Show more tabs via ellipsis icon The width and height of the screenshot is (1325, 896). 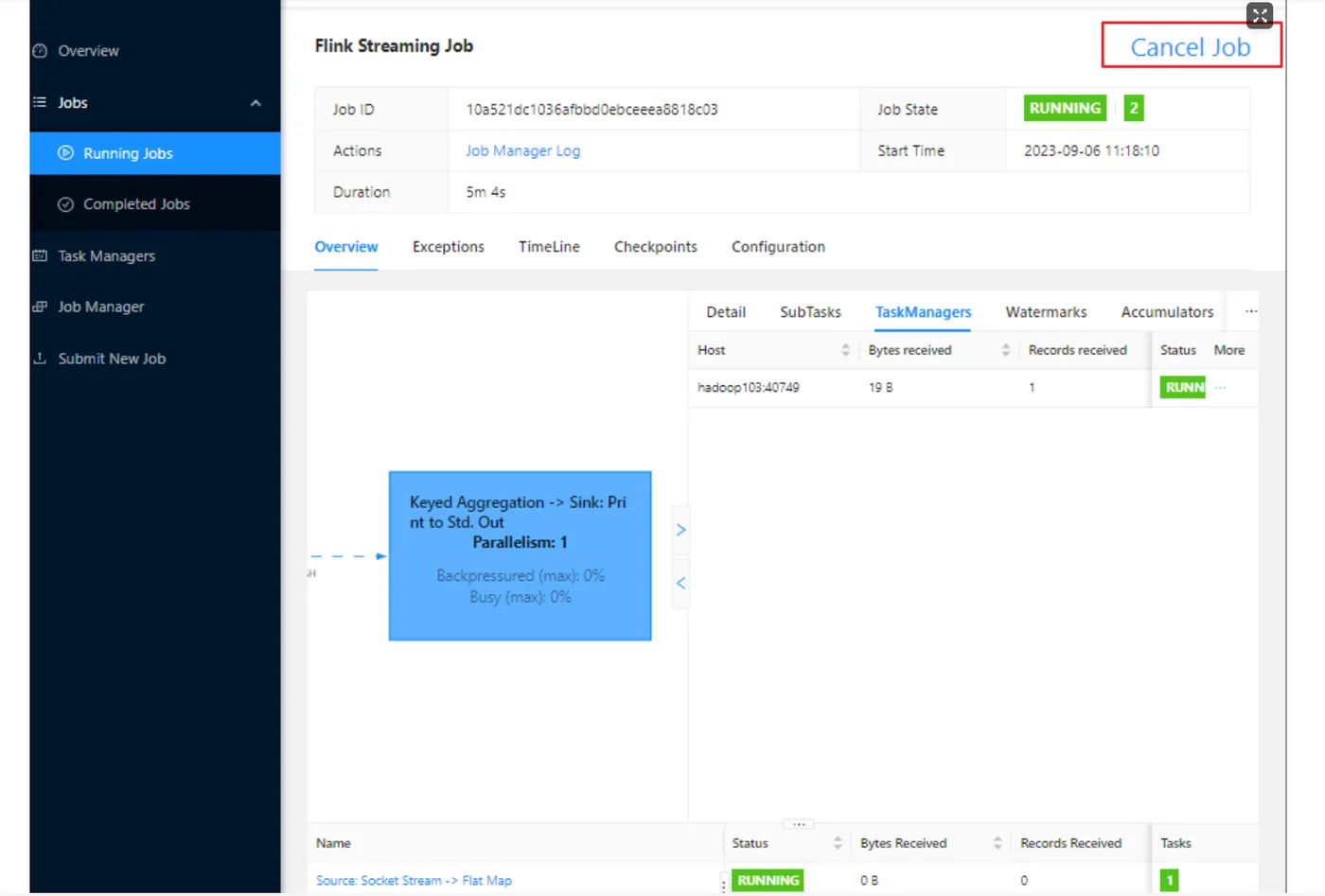click(1251, 311)
